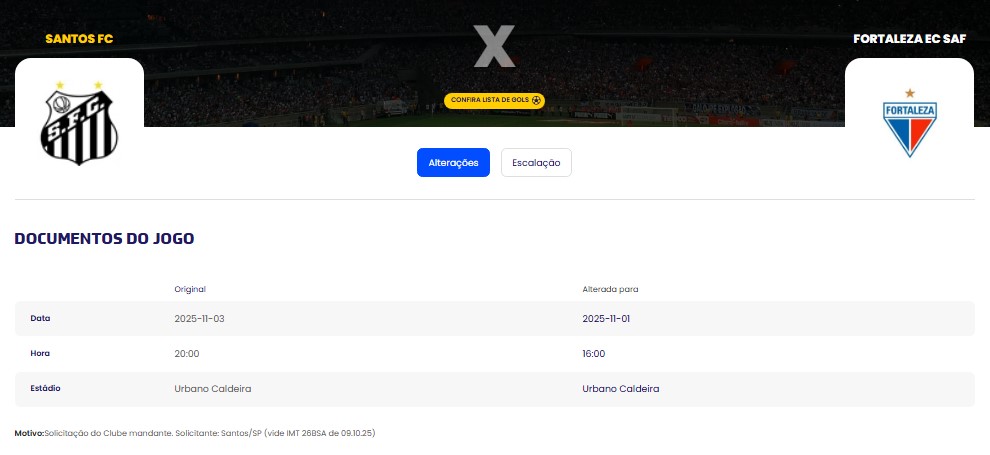The width and height of the screenshot is (990, 455).
Task: Click the Data row label
Action: point(40,318)
